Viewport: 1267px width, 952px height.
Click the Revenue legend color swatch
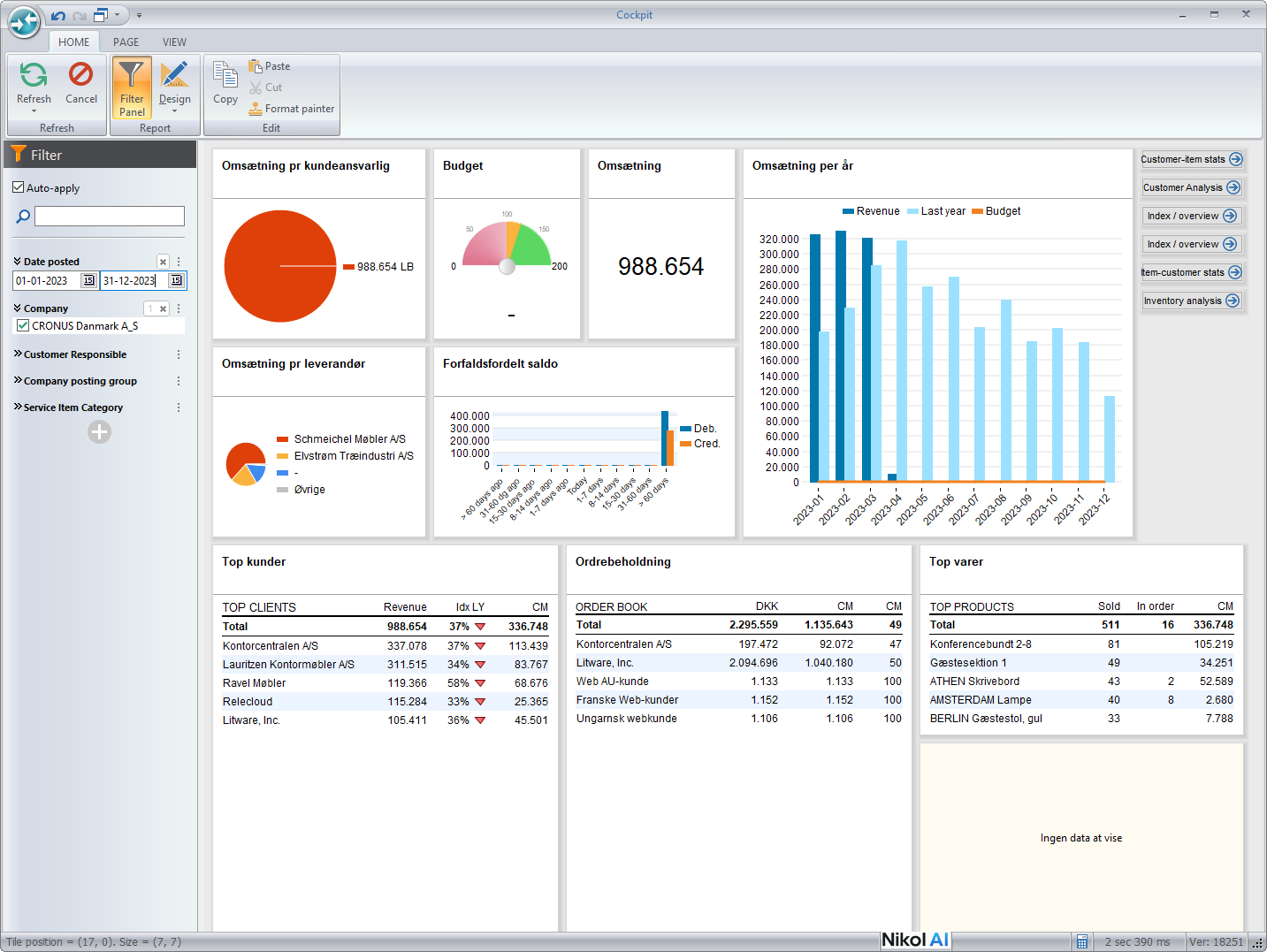(848, 211)
